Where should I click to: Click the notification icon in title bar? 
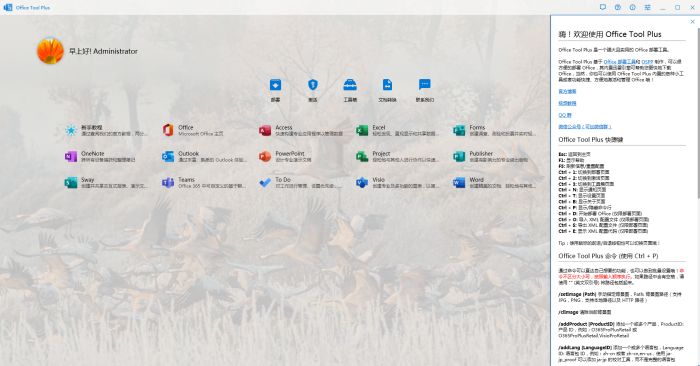pyautogui.click(x=603, y=7)
